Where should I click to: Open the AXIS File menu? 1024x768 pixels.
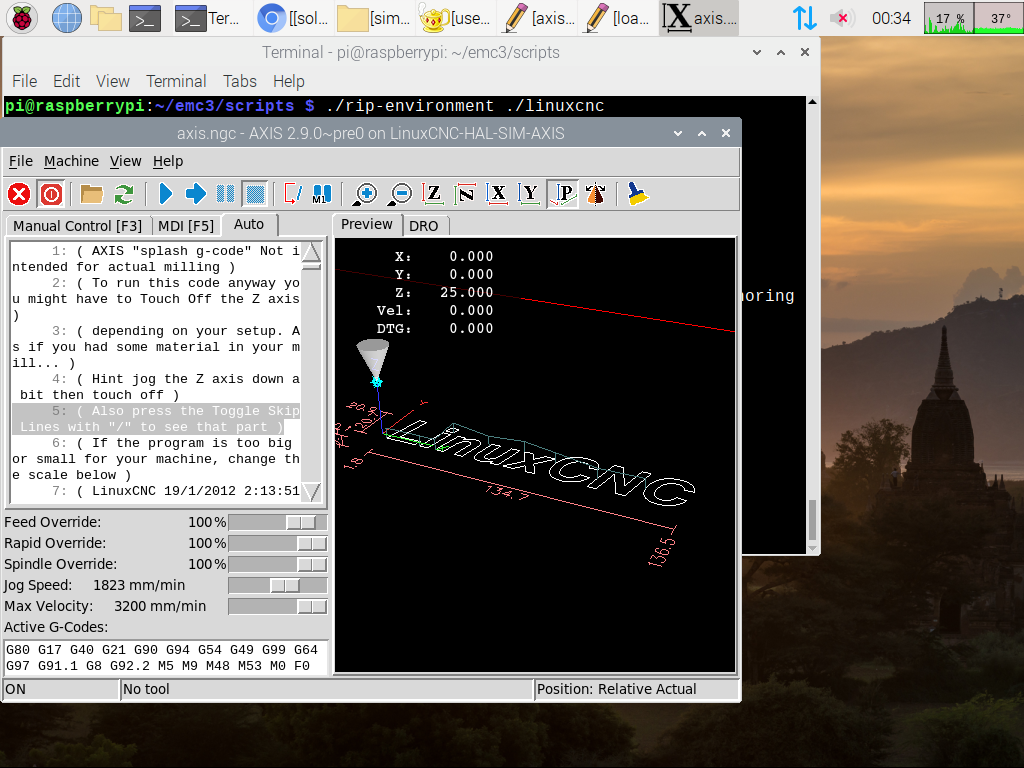(x=20, y=161)
